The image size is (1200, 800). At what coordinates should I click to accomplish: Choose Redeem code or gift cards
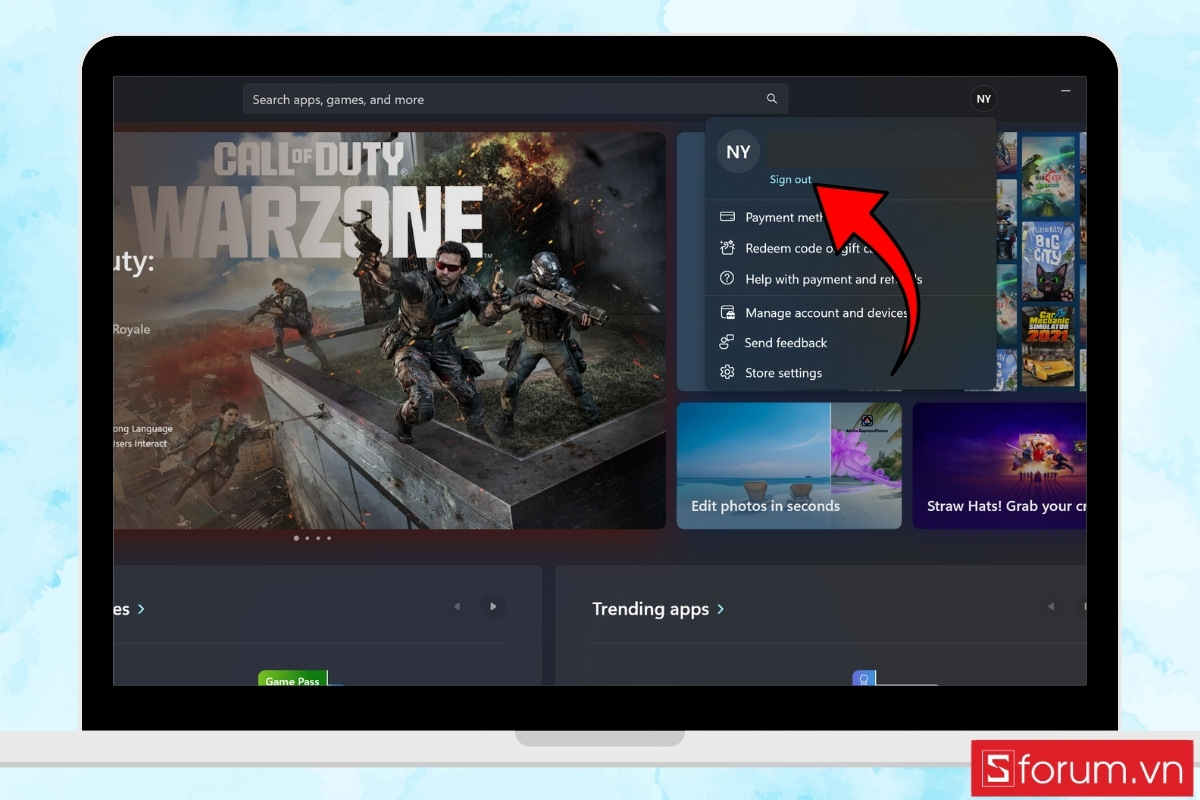850,248
